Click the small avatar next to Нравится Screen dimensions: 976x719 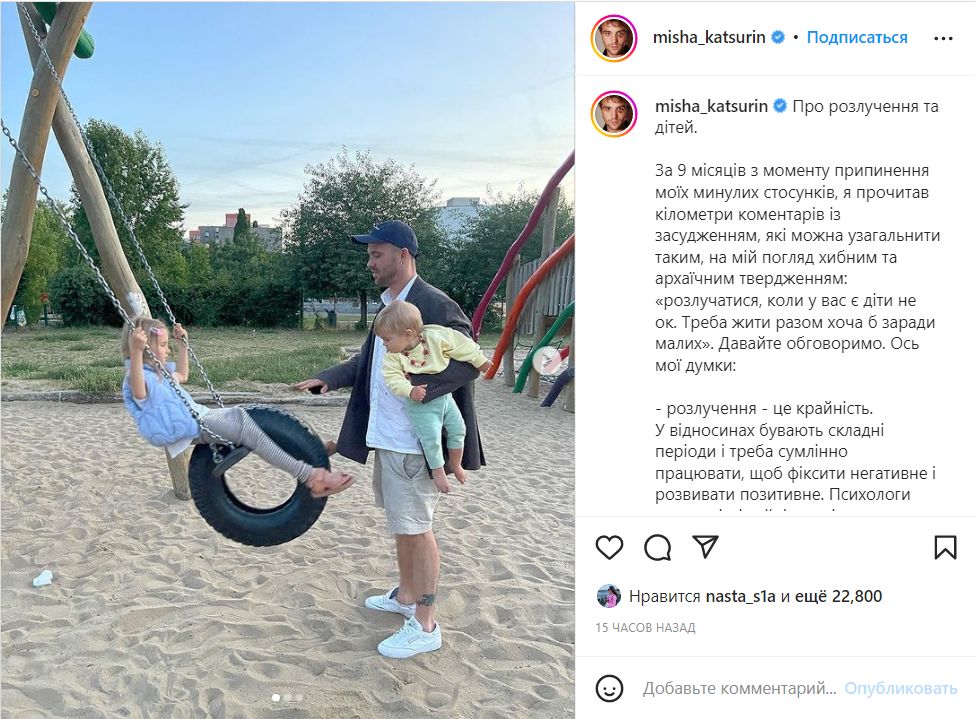[x=608, y=596]
